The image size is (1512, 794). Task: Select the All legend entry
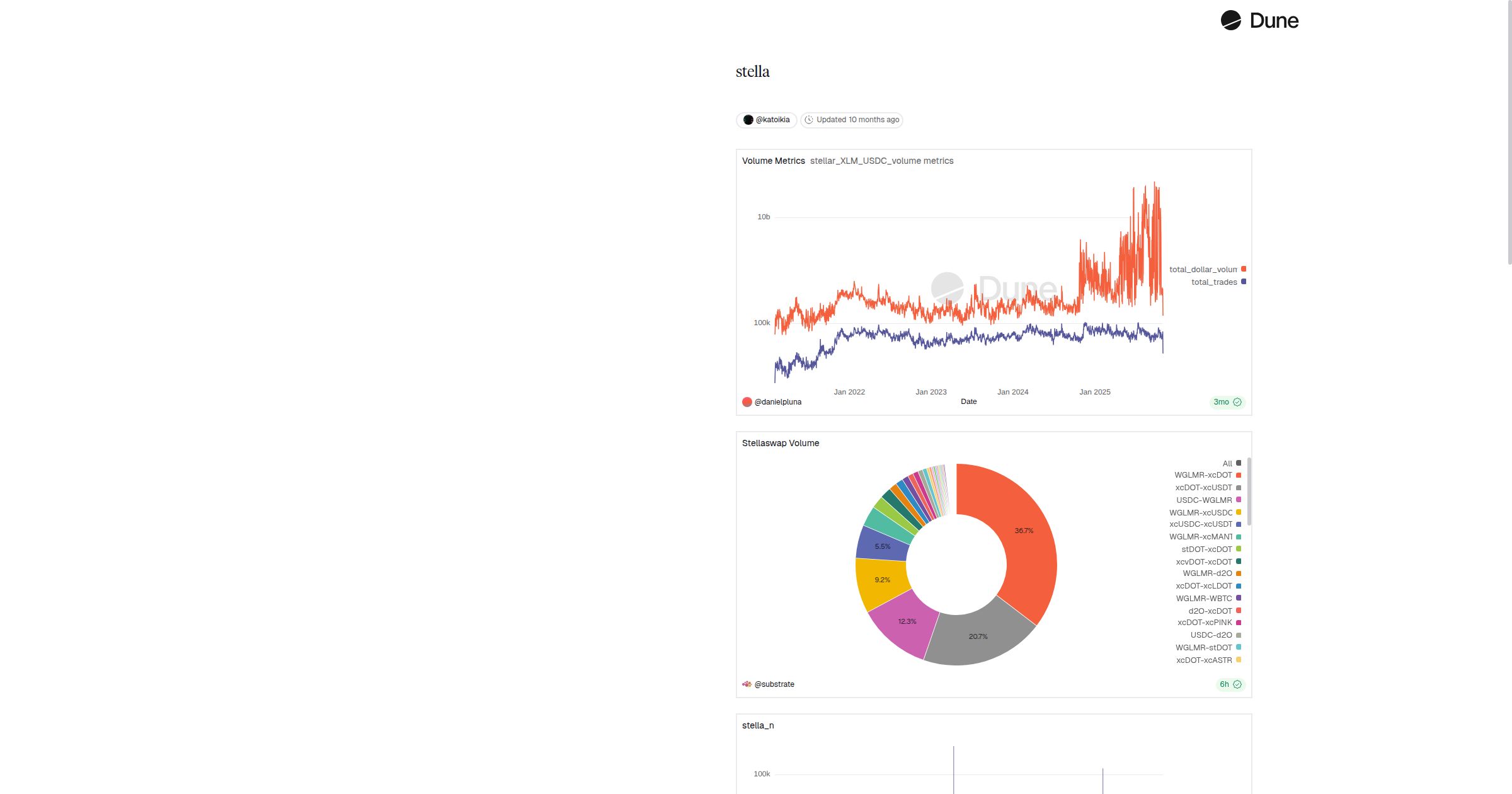point(1227,463)
